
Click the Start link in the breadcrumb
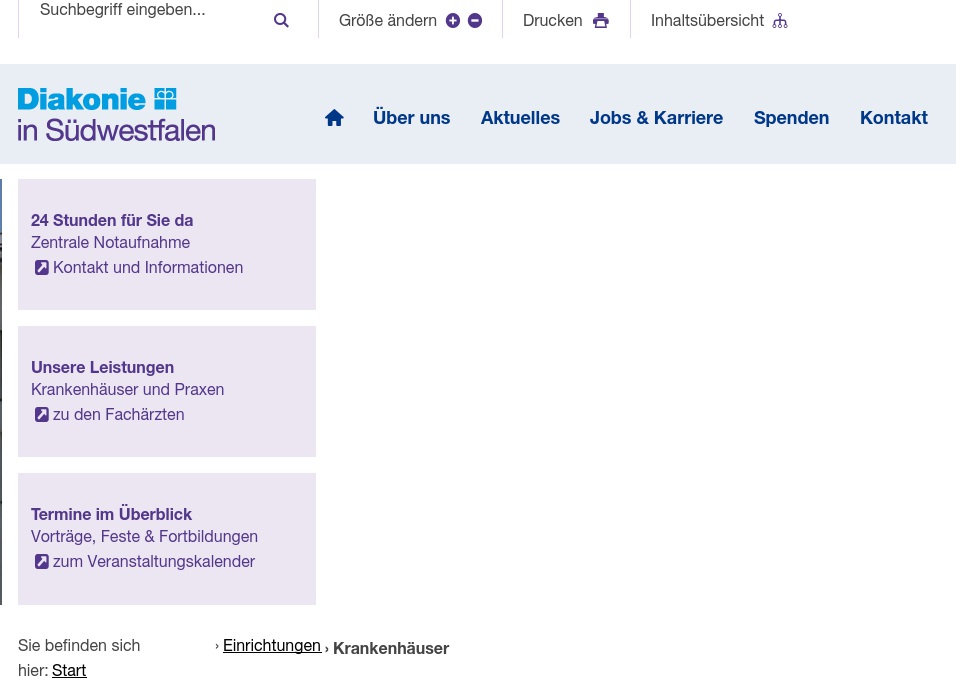pyautogui.click(x=69, y=670)
